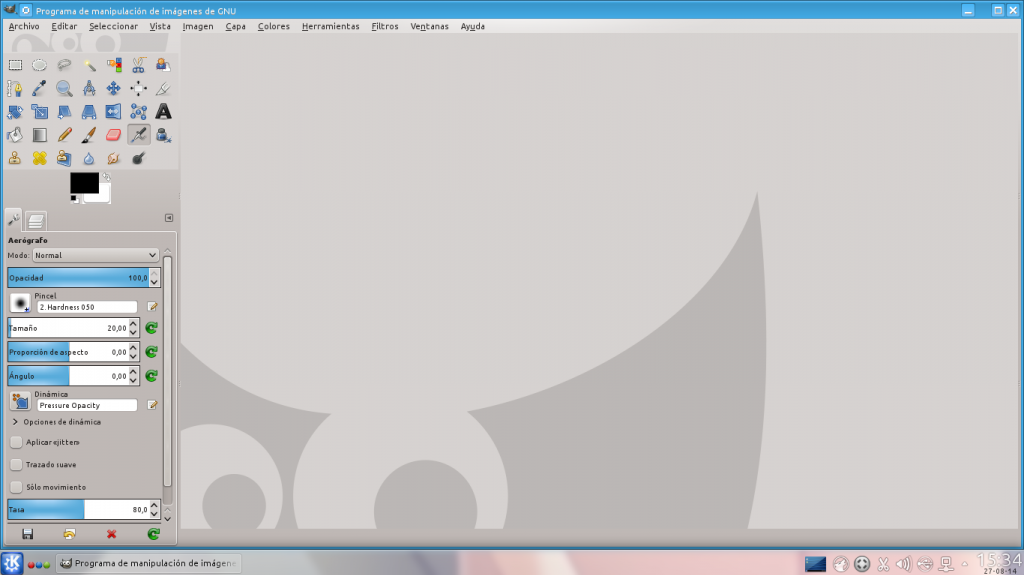Edit the brush 2. Hardness 050
This screenshot has width=1024, height=575.
(x=152, y=306)
